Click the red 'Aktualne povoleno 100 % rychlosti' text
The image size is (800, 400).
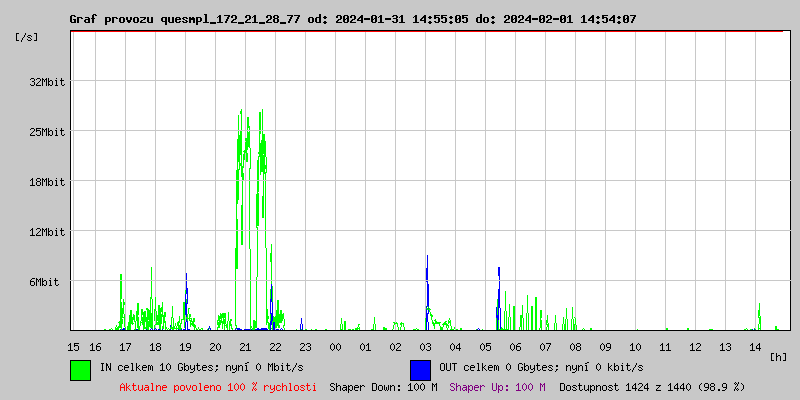218,387
